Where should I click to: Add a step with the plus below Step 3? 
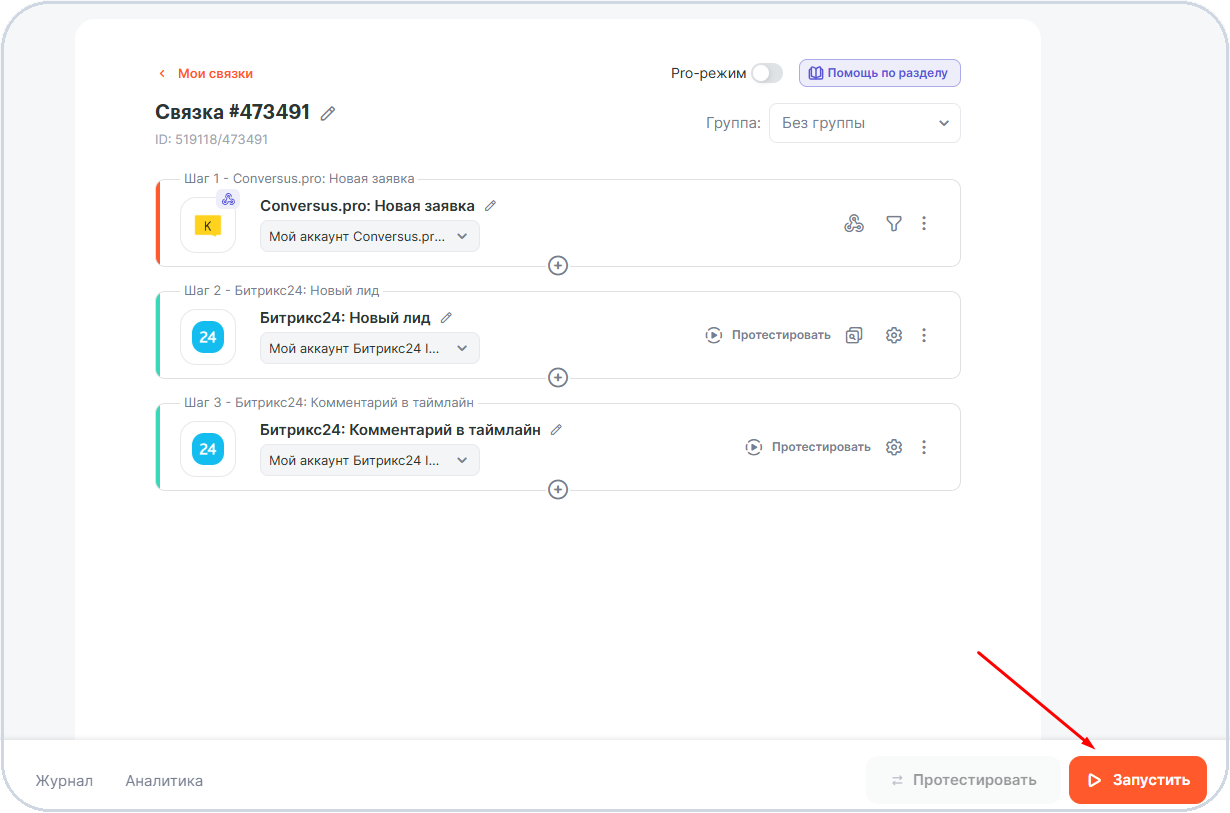pos(558,490)
